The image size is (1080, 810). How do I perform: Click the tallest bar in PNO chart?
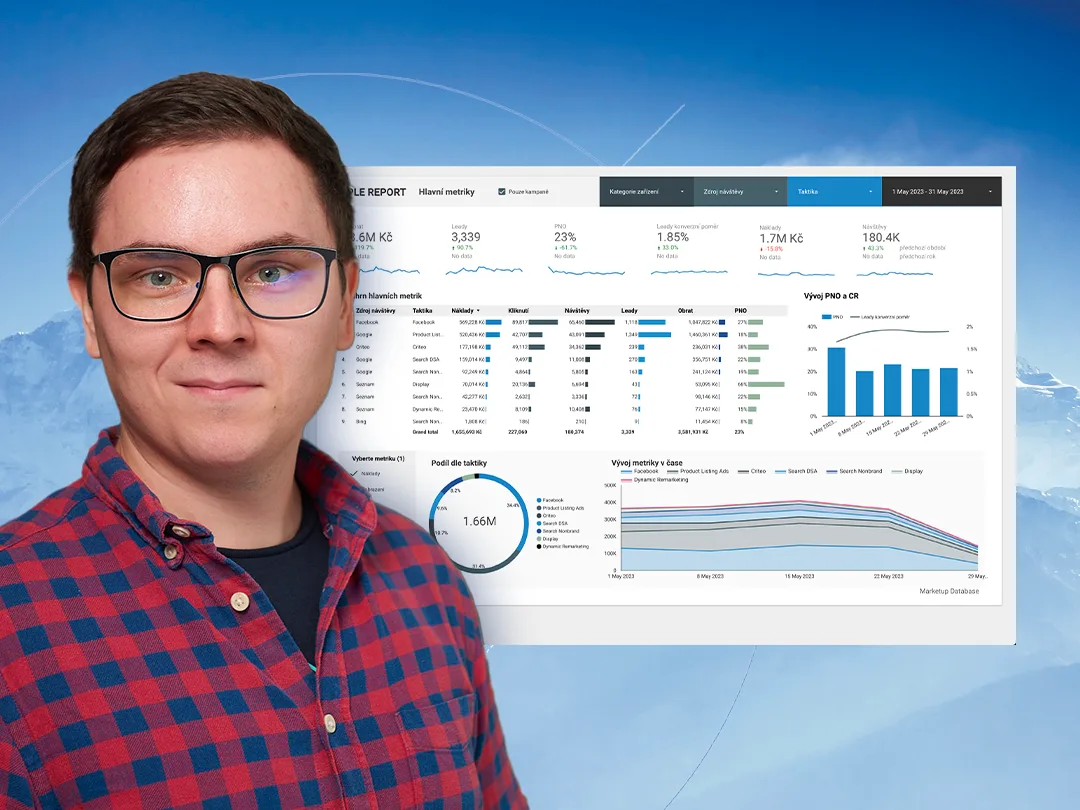click(x=836, y=382)
